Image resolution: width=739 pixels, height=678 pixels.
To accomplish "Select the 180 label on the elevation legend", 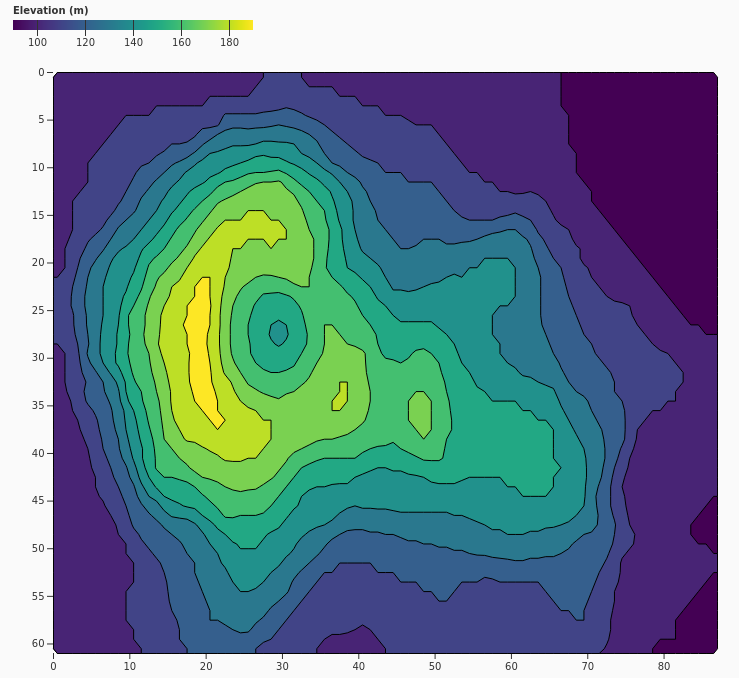I will point(230,42).
